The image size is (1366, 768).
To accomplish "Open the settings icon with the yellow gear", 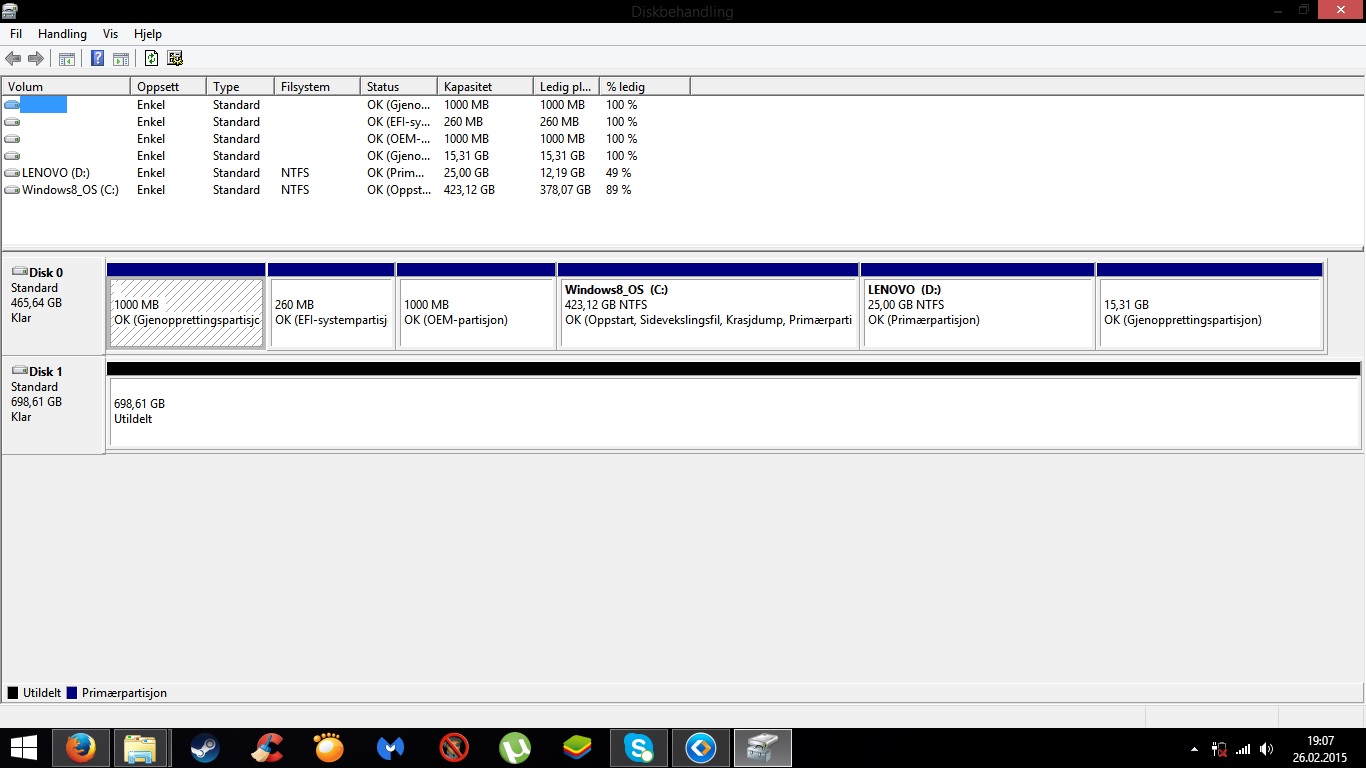I will pyautogui.click(x=175, y=59).
